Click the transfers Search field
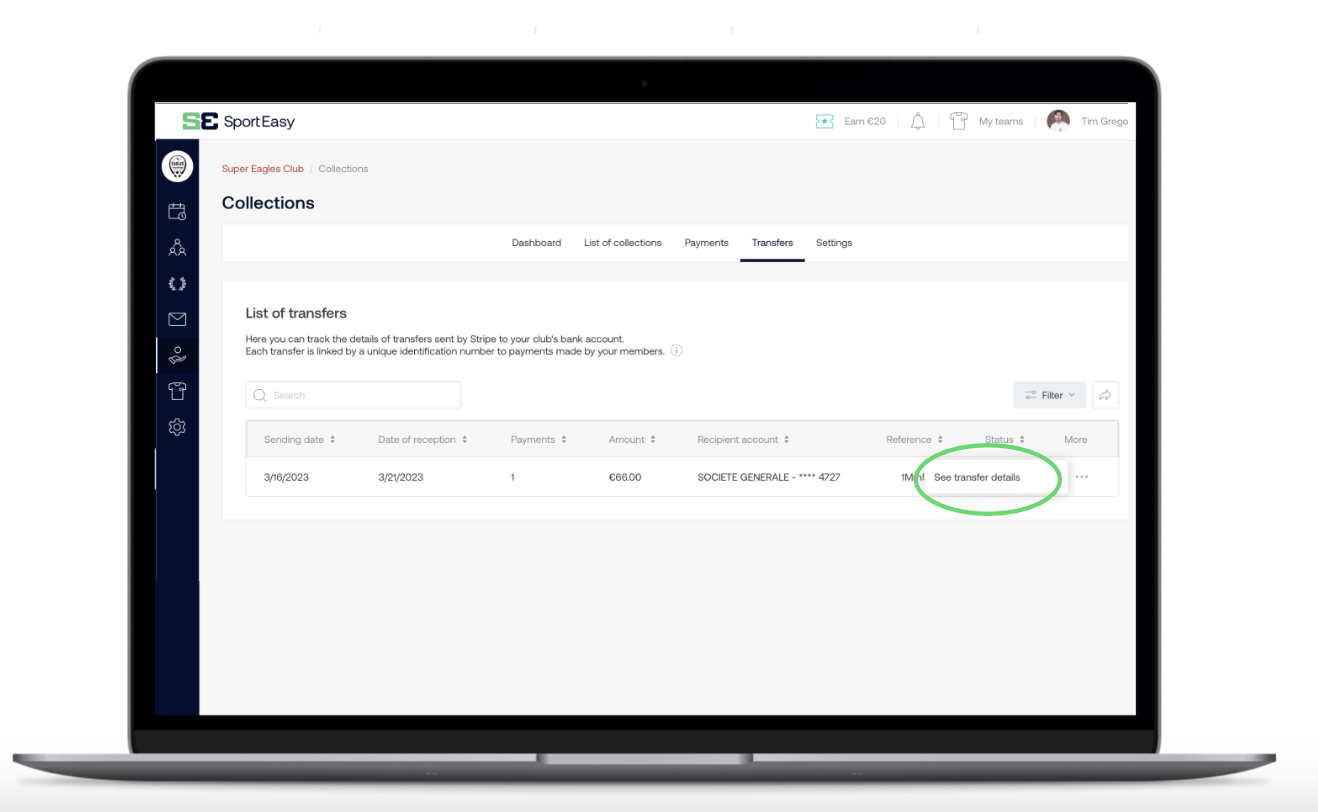This screenshot has height=812, width=1318. pos(353,395)
